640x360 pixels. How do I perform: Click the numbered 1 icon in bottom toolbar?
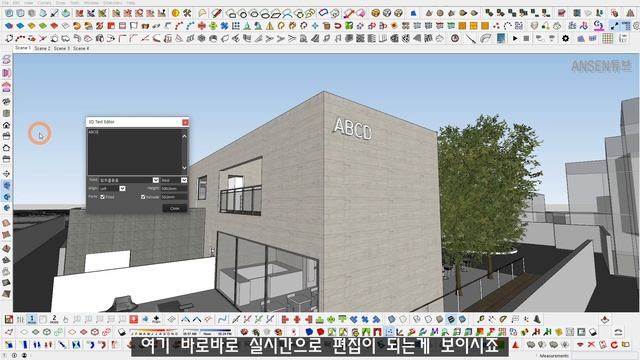32,319
